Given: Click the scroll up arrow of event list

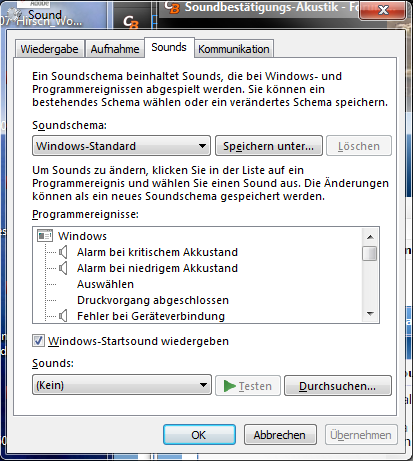Looking at the screenshot, I should [370, 237].
